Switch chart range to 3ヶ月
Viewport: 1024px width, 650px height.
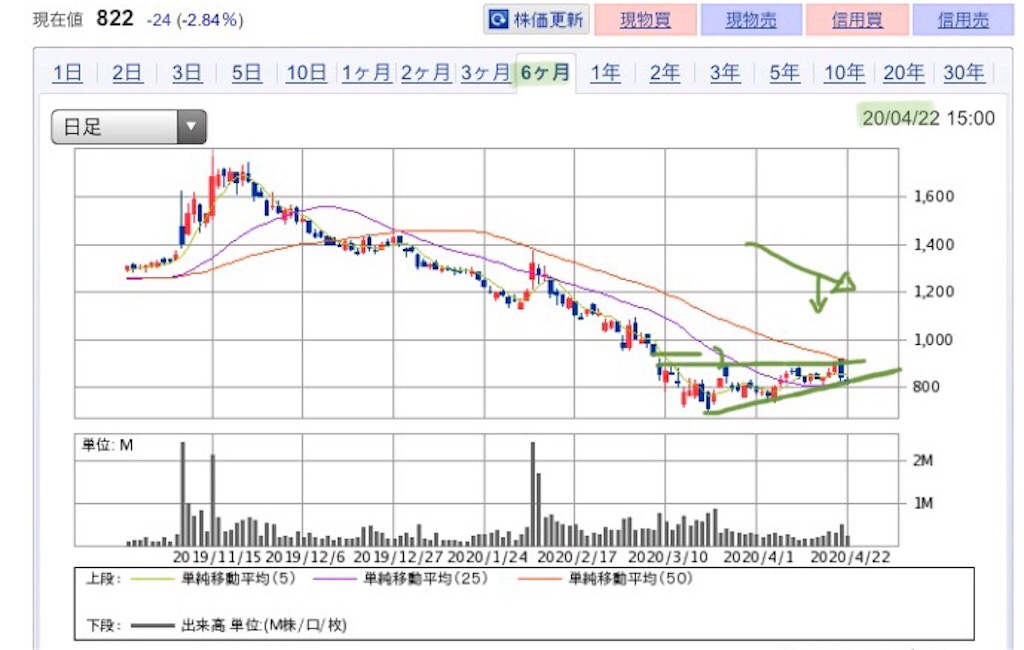point(485,73)
